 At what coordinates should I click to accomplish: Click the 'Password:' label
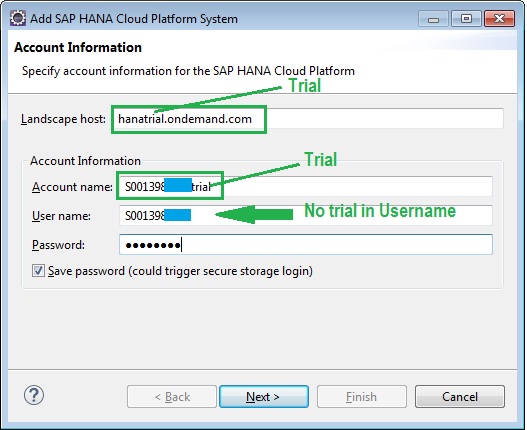pos(58,245)
